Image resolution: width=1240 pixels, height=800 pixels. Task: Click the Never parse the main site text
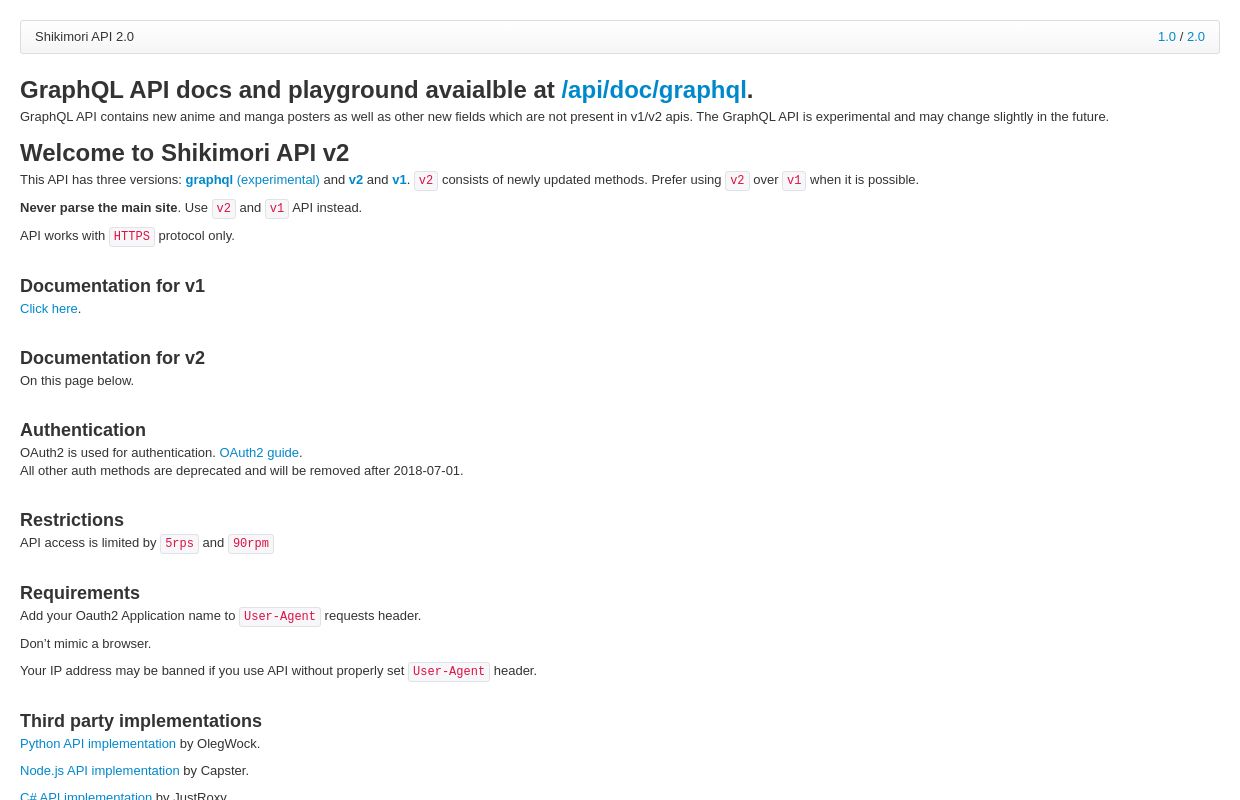pyautogui.click(x=99, y=208)
